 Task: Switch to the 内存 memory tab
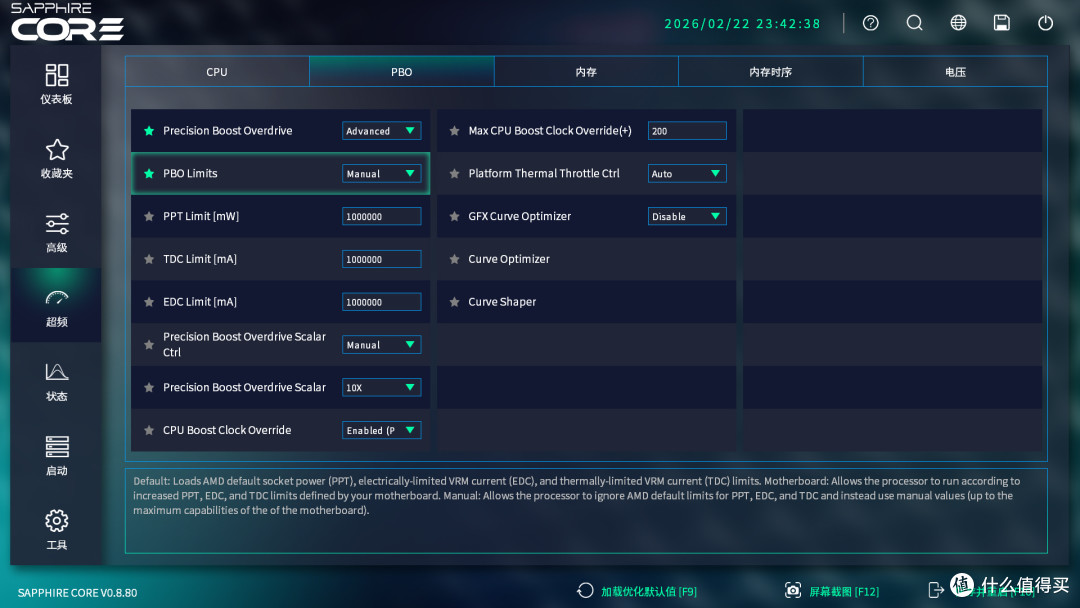point(586,72)
